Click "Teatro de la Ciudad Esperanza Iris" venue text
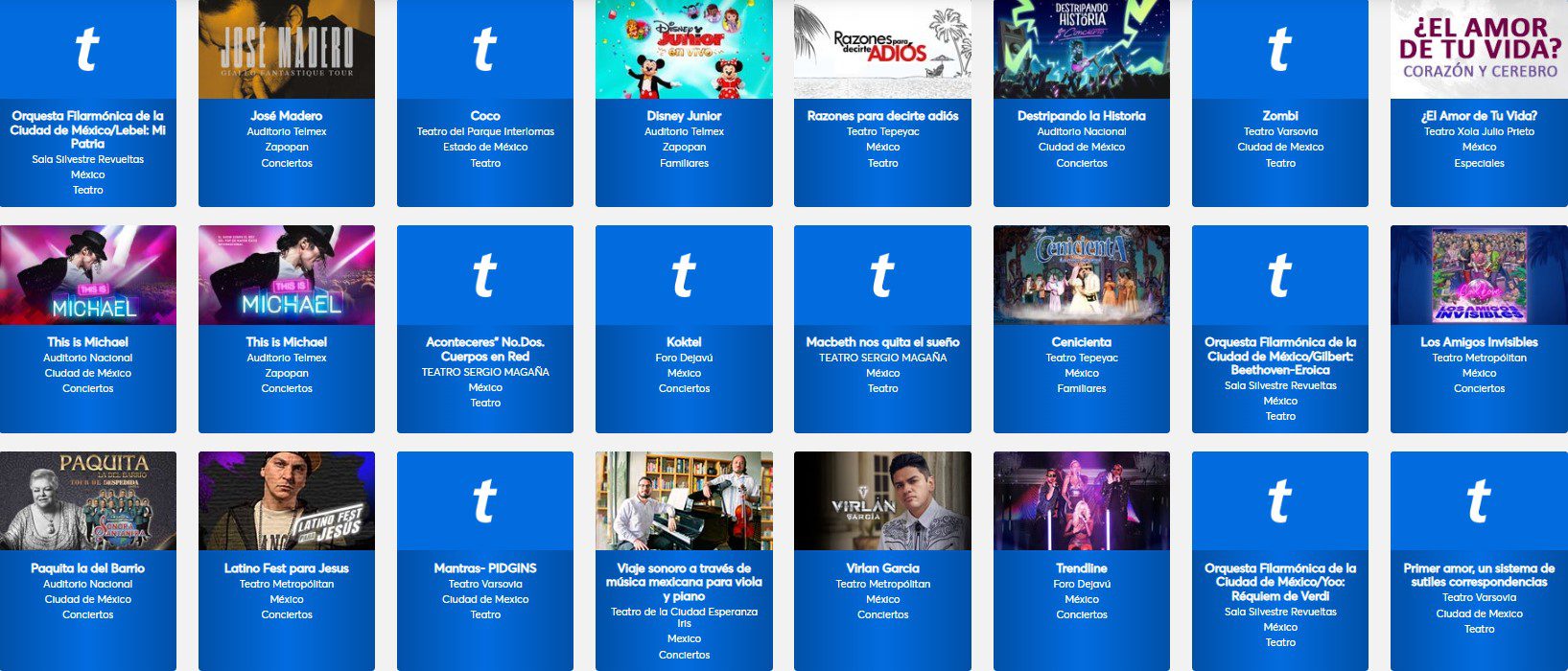The width and height of the screenshot is (1568, 671). click(x=684, y=617)
